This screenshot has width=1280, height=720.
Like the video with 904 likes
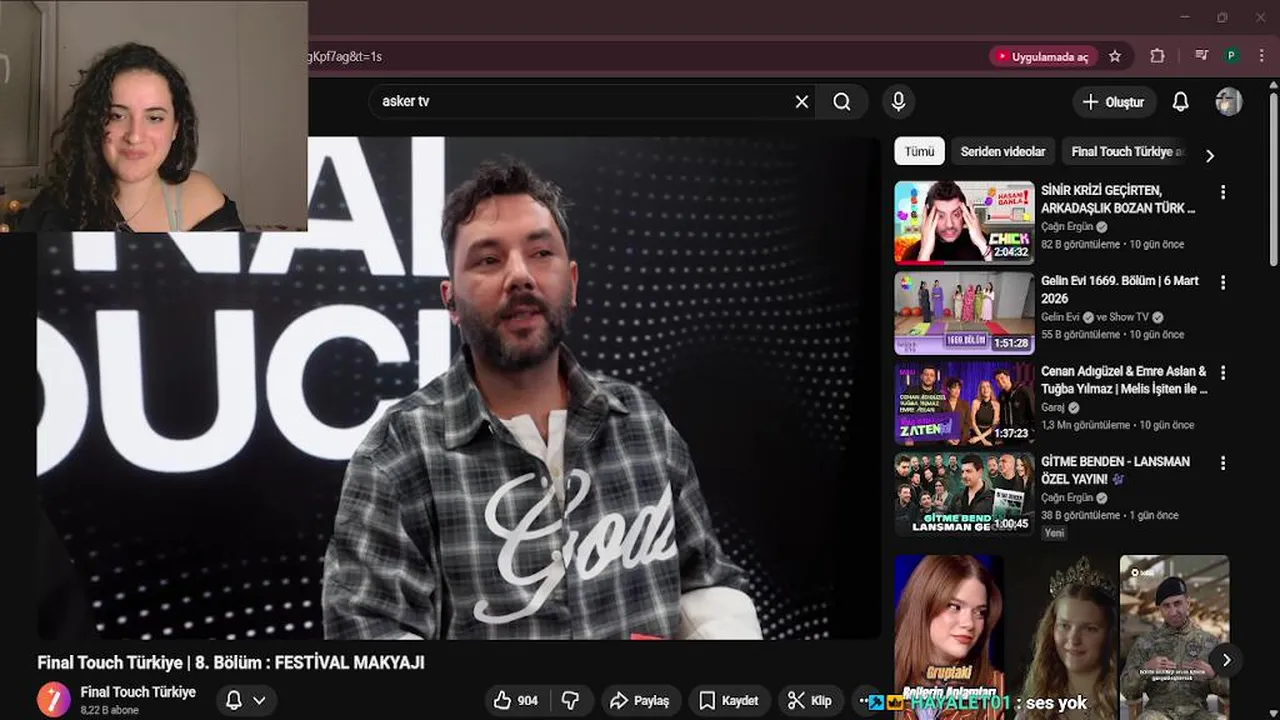[x=517, y=701]
